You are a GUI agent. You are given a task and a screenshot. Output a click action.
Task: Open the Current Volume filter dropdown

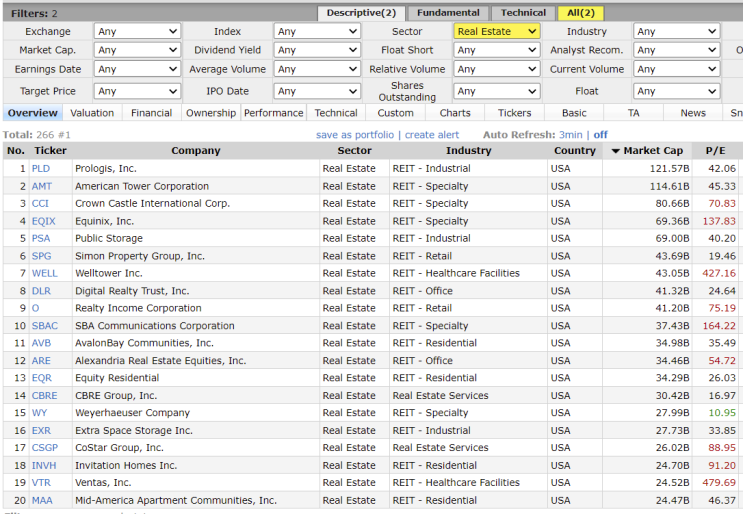click(676, 69)
